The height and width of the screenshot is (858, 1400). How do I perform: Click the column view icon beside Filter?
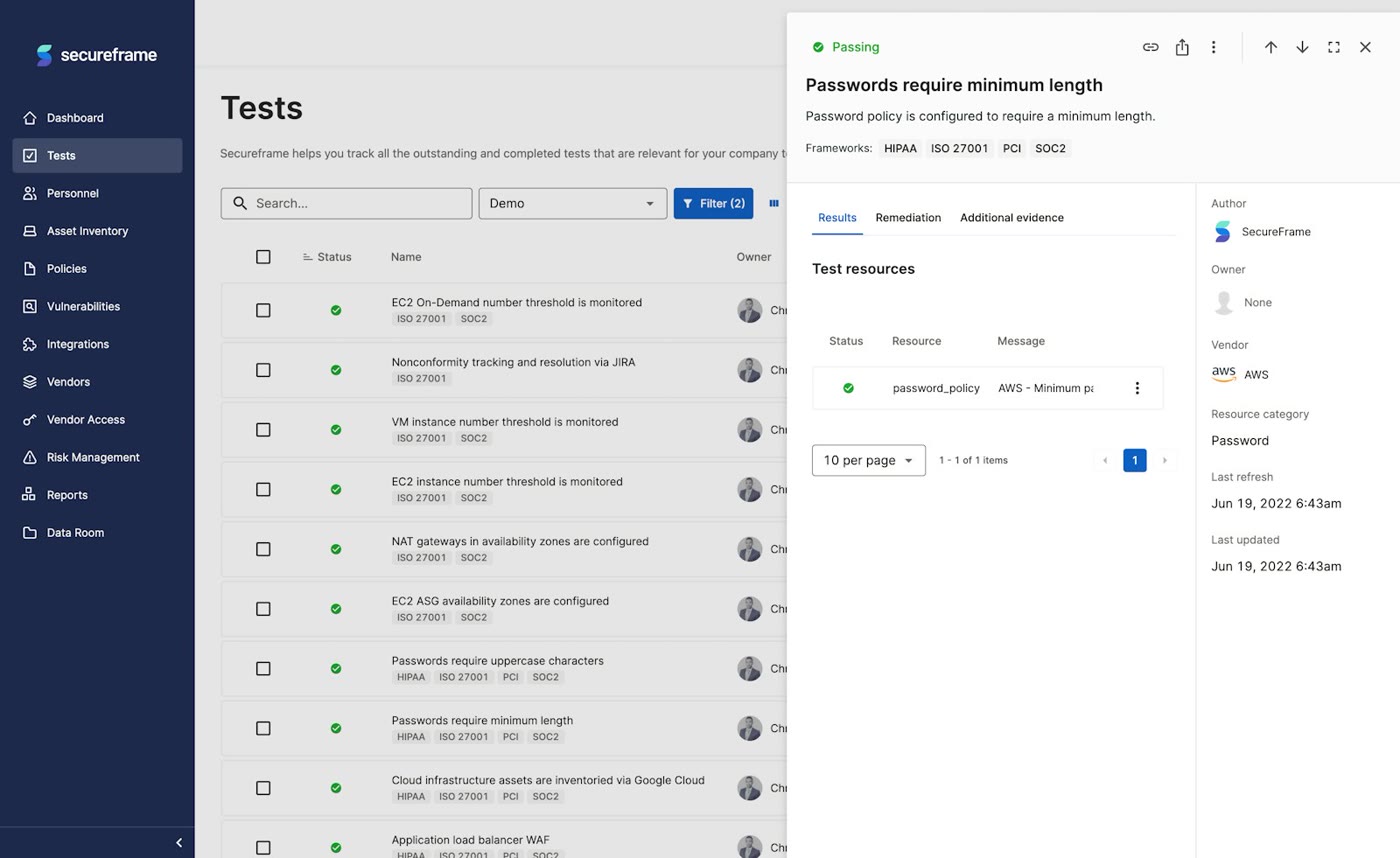click(774, 203)
